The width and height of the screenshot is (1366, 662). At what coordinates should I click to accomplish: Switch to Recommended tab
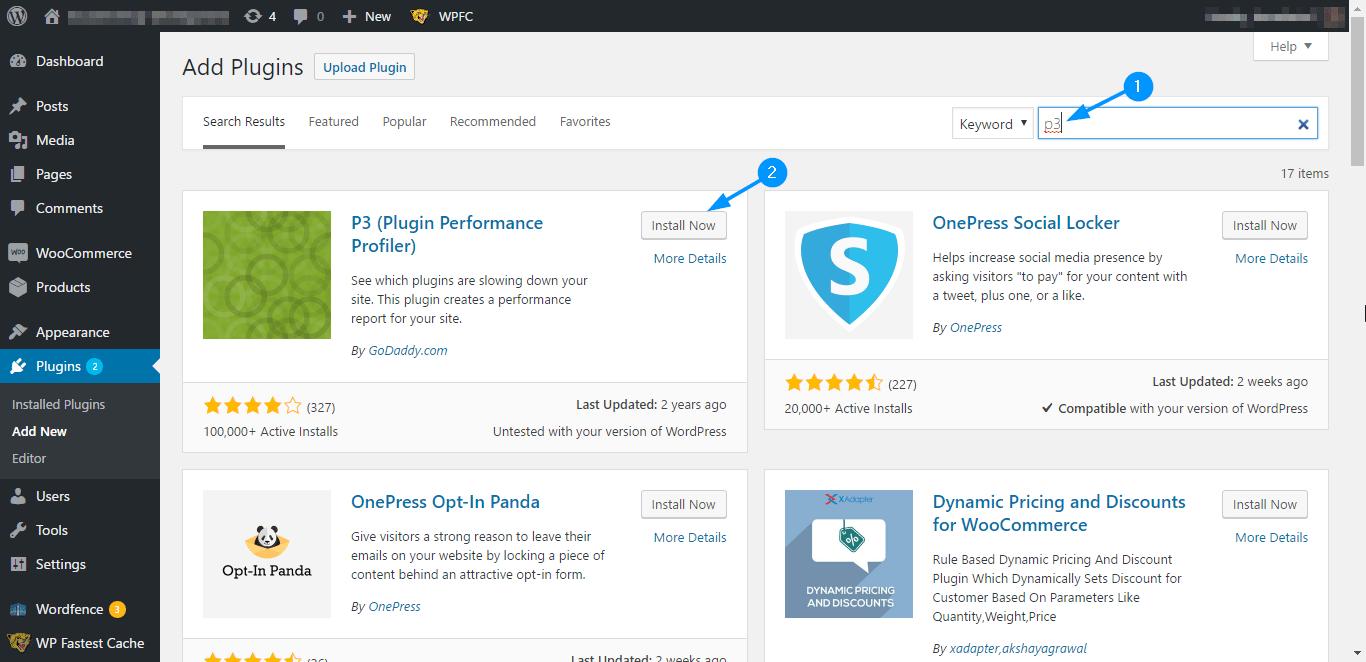pyautogui.click(x=493, y=122)
